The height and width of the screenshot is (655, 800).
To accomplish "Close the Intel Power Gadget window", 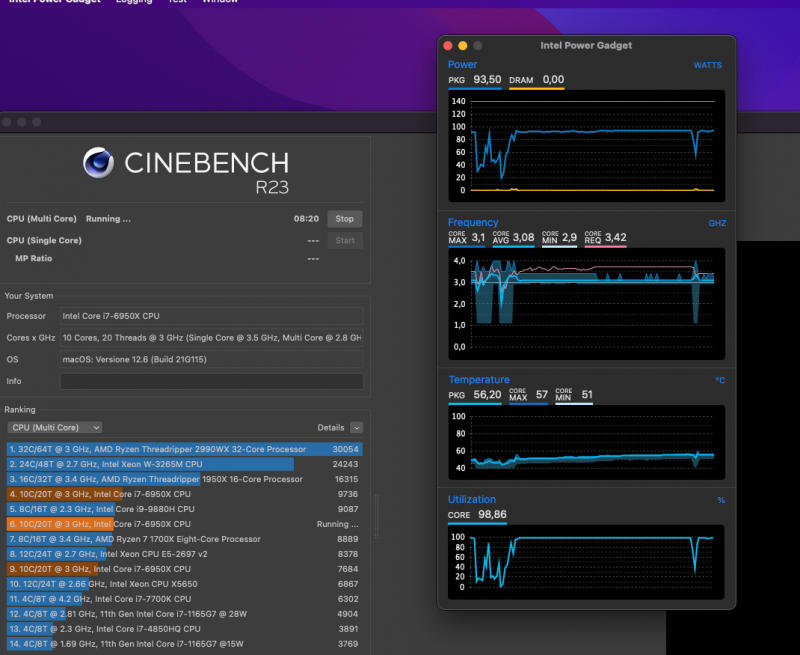I will 448,45.
